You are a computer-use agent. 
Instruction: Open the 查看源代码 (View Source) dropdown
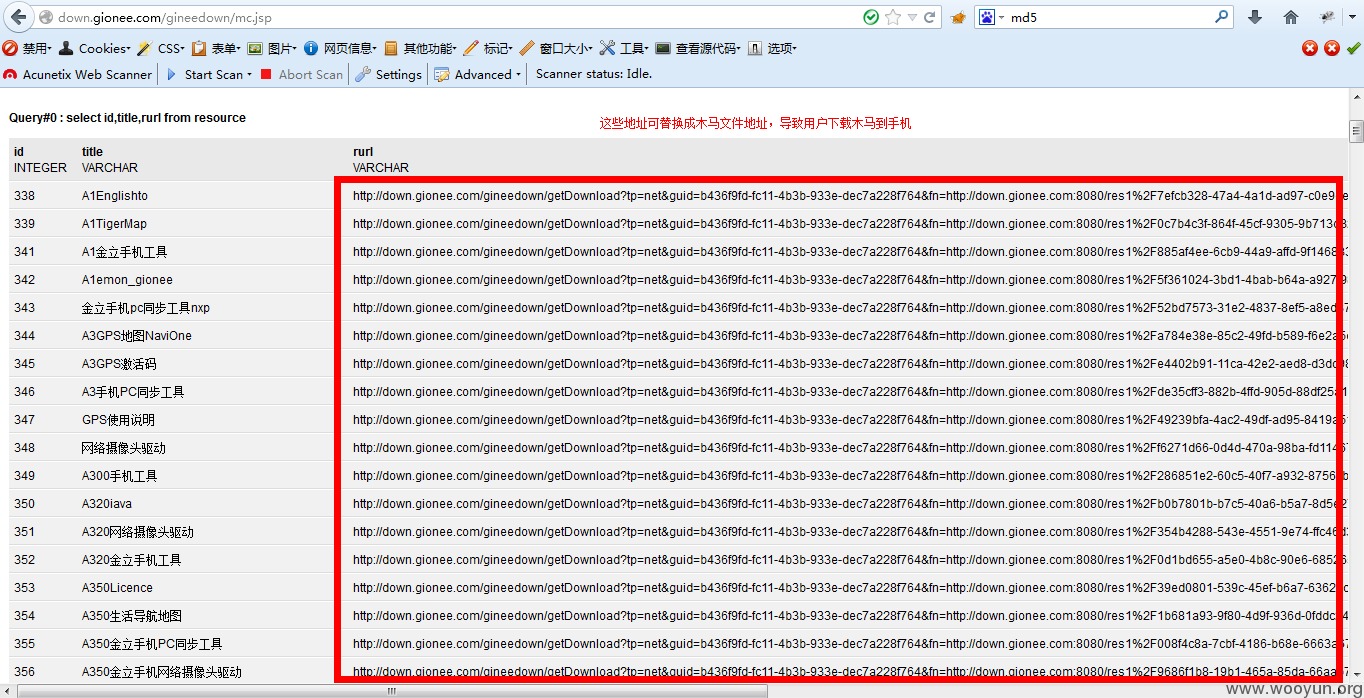[x=700, y=48]
